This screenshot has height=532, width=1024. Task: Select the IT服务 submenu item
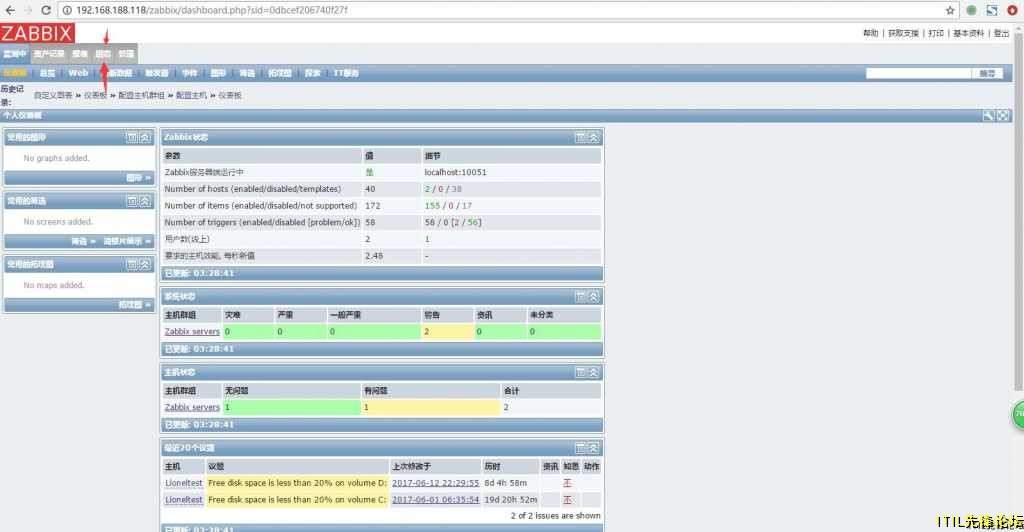pos(346,73)
